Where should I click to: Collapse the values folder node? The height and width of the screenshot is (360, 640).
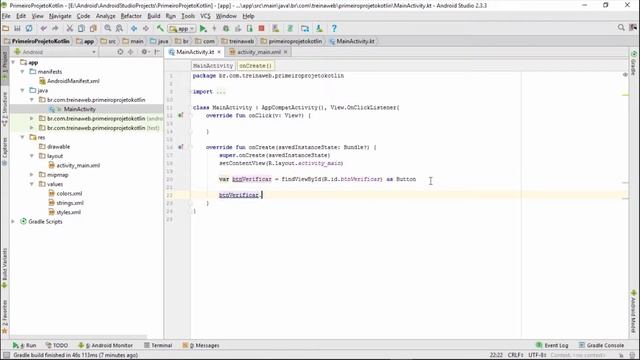point(32,184)
